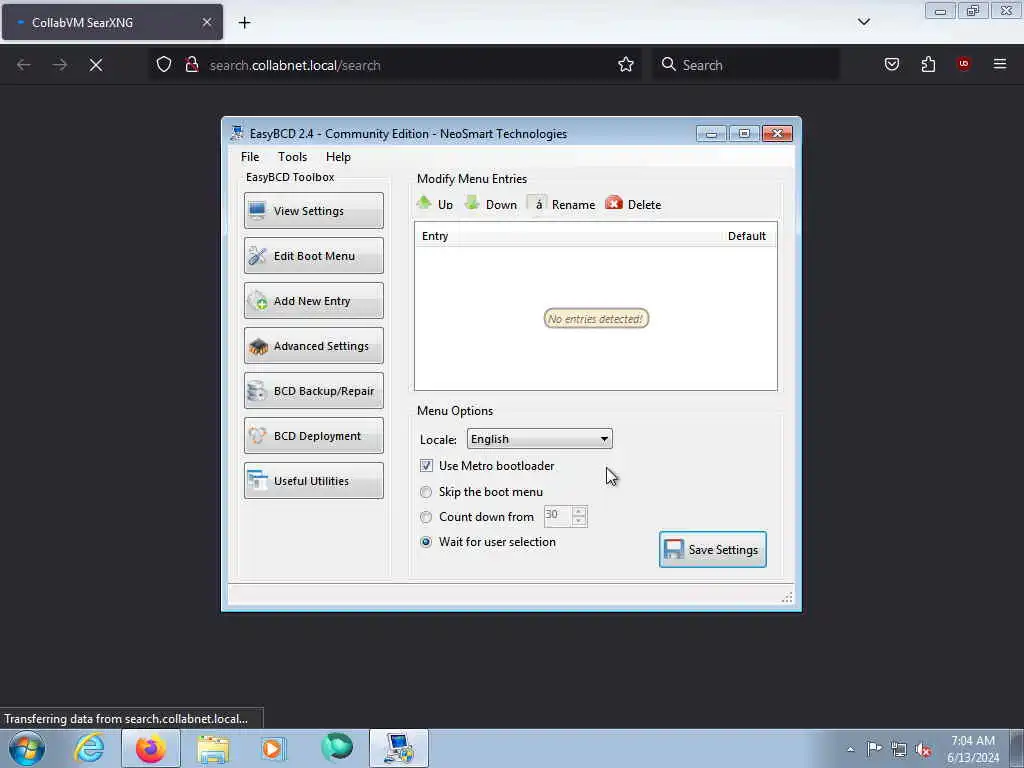Delete the selected boot entry
This screenshot has width=1024, height=768.
coord(633,204)
